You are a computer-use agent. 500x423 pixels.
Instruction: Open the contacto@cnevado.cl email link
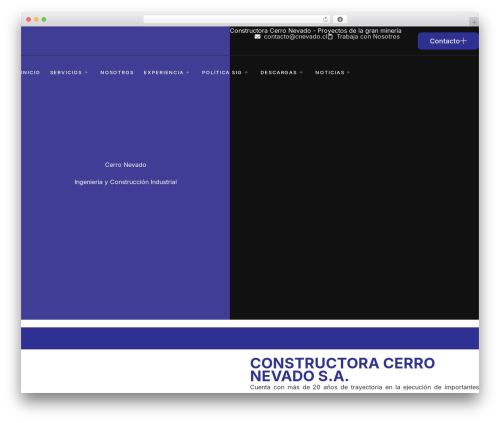coord(295,37)
